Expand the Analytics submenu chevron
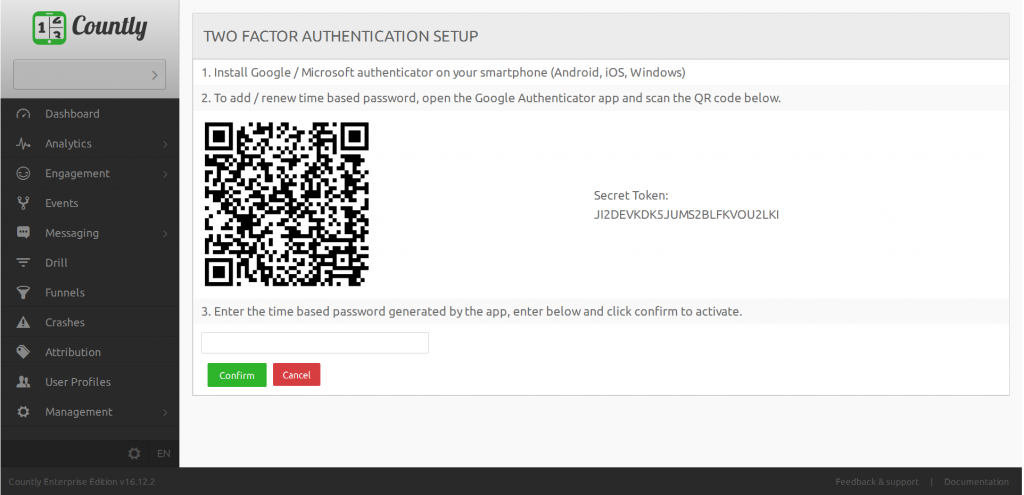Image resolution: width=1024 pixels, height=495 pixels. (x=165, y=144)
